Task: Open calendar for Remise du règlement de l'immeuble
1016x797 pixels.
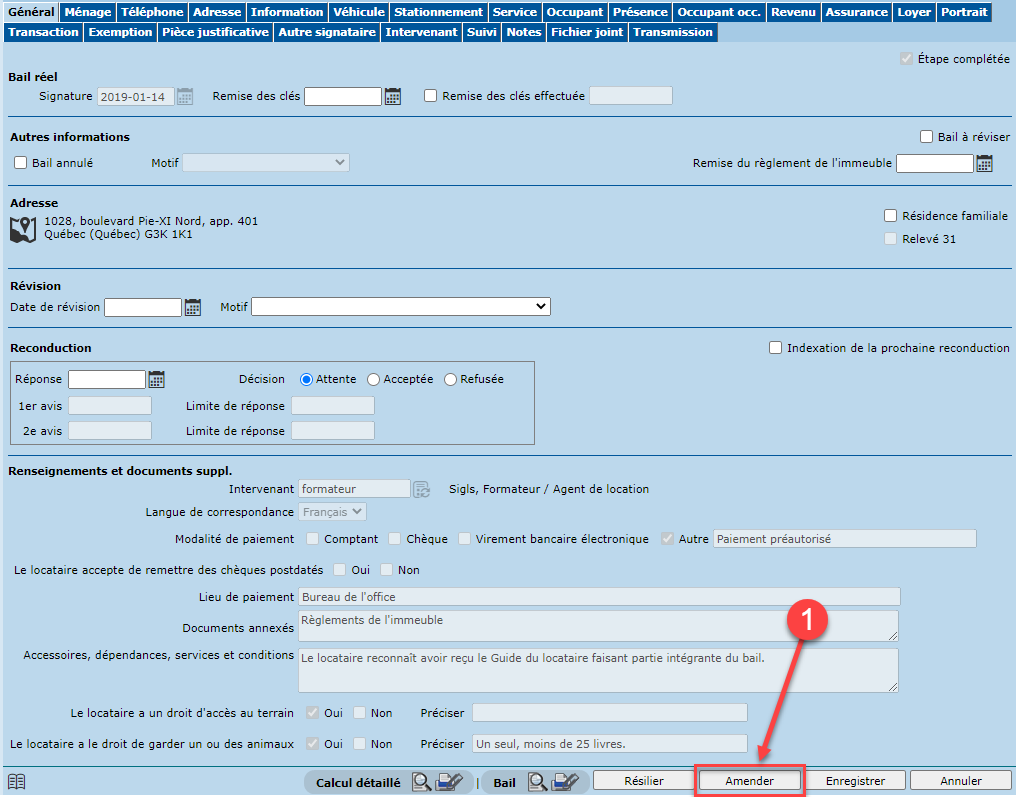Action: pos(985,163)
